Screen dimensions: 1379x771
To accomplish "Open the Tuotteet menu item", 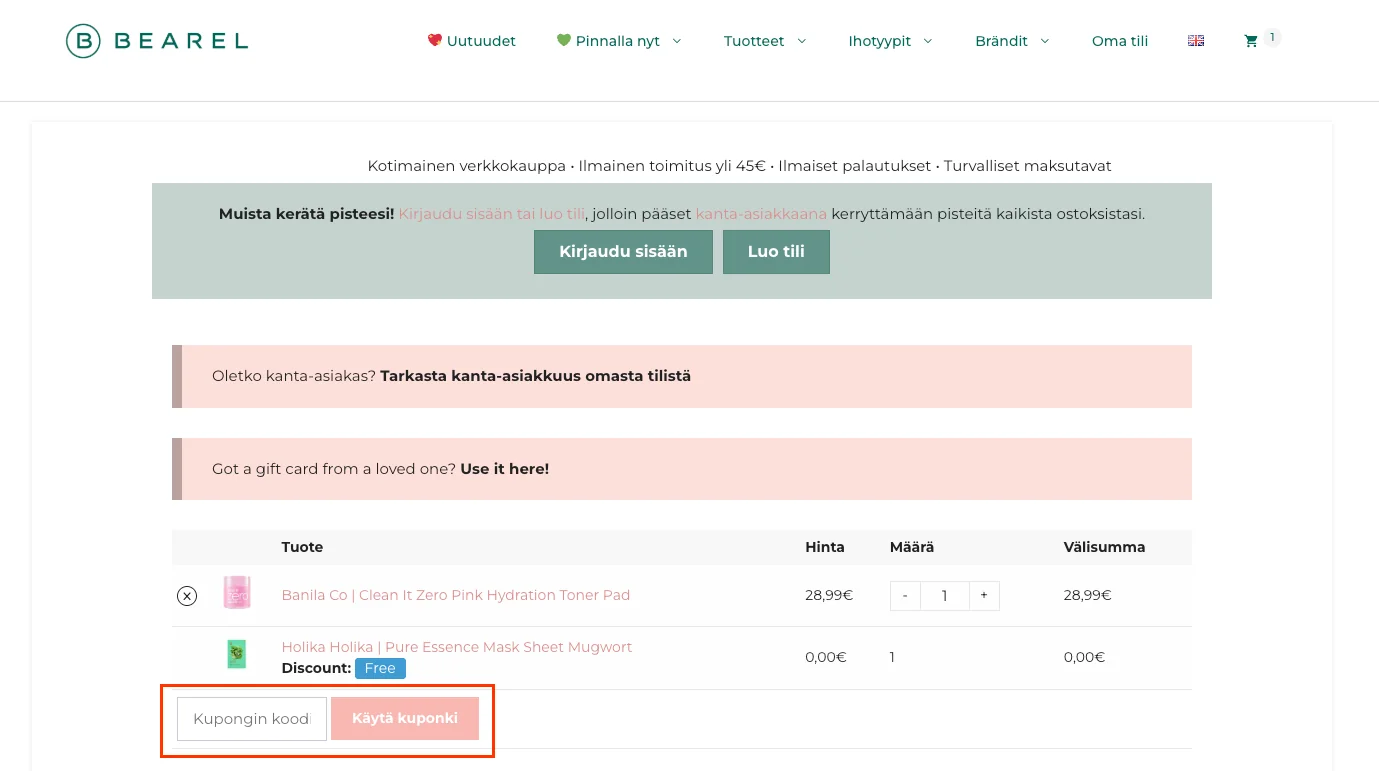I will coord(754,41).
